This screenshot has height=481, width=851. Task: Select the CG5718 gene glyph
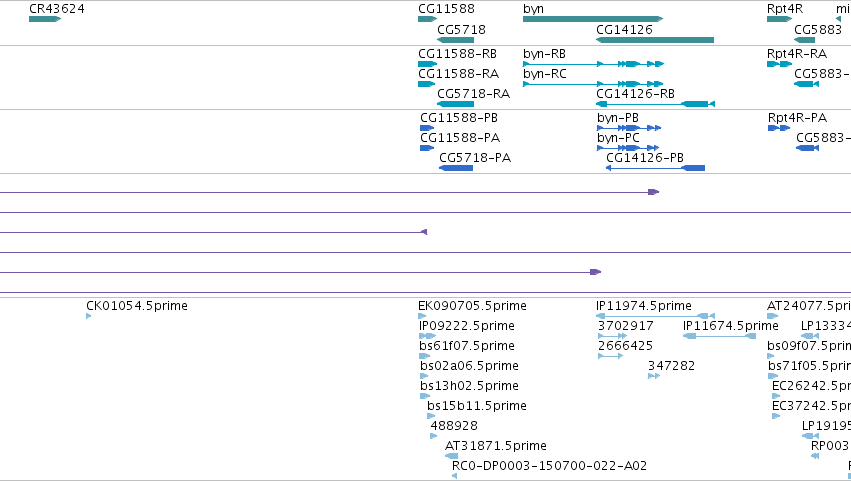coord(455,40)
